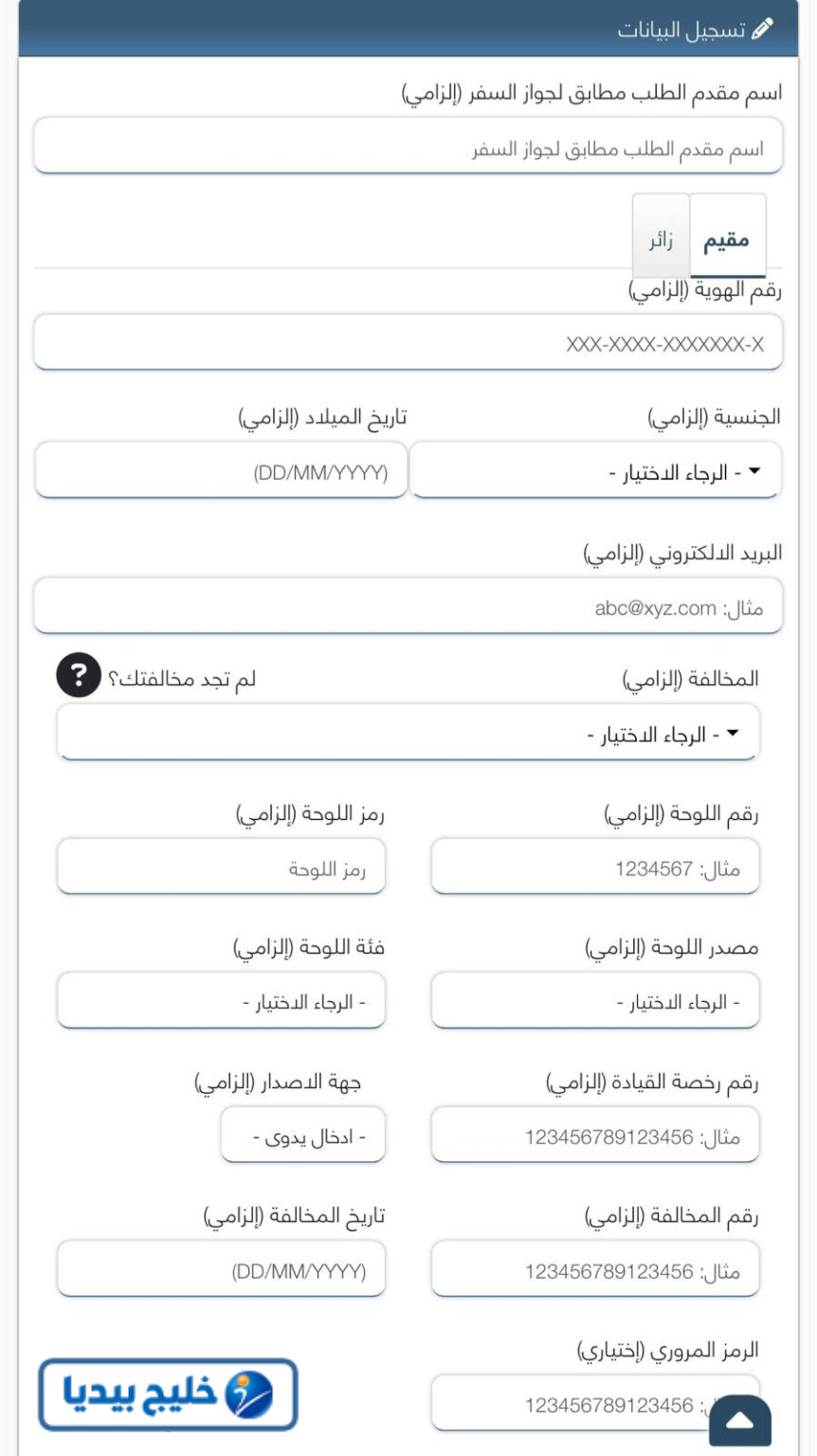The height and width of the screenshot is (1456, 817).
Task: Click the رمز اللوحة plate code field
Action: (x=221, y=866)
